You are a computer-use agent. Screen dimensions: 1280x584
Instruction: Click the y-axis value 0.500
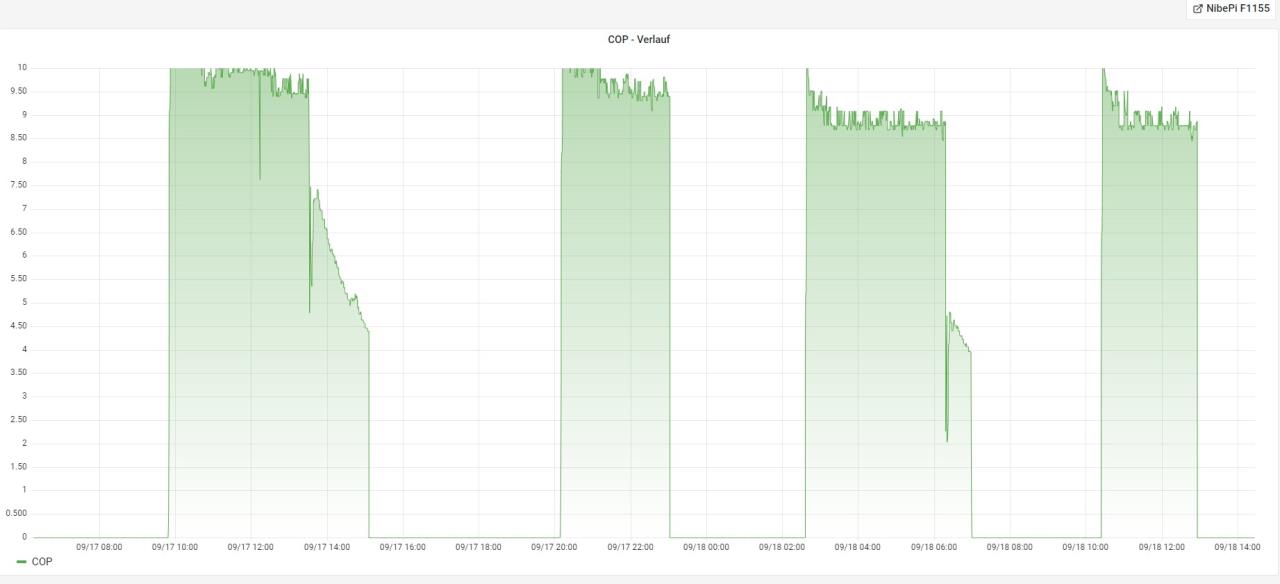17,514
